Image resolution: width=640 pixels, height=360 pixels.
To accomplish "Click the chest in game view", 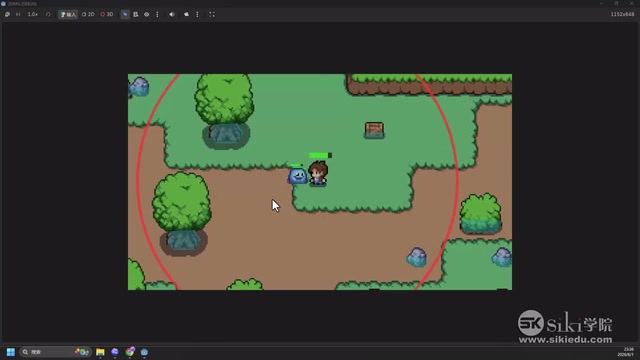I will [374, 130].
